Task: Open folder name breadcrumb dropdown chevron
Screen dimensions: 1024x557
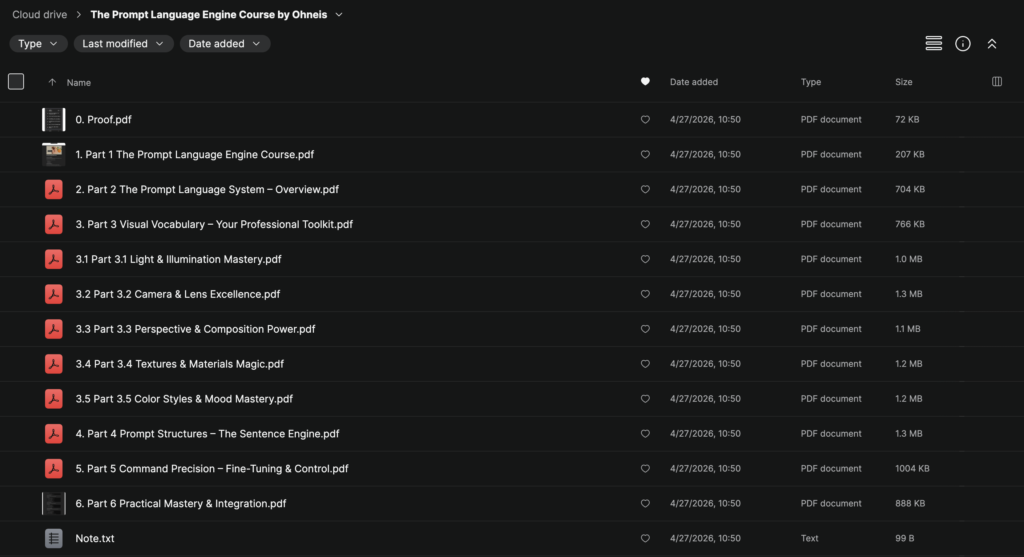Action: 339,15
